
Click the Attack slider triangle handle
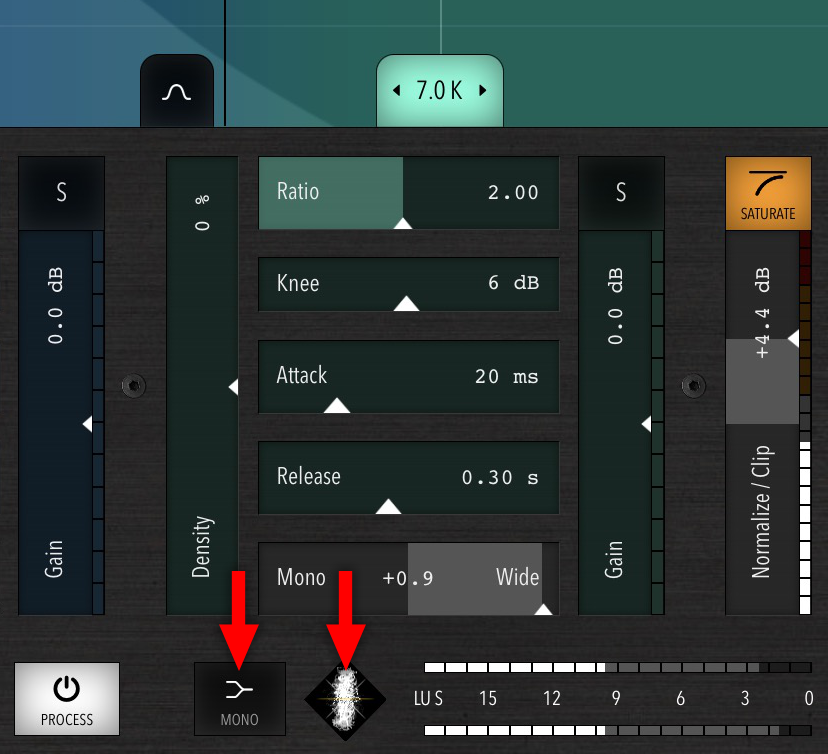tap(337, 406)
